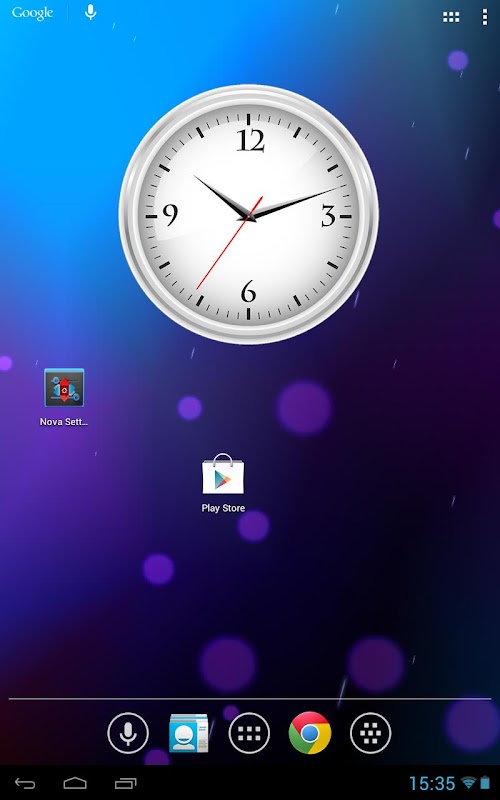The height and width of the screenshot is (800, 500).
Task: Launch the Play Store app
Action: (223, 474)
